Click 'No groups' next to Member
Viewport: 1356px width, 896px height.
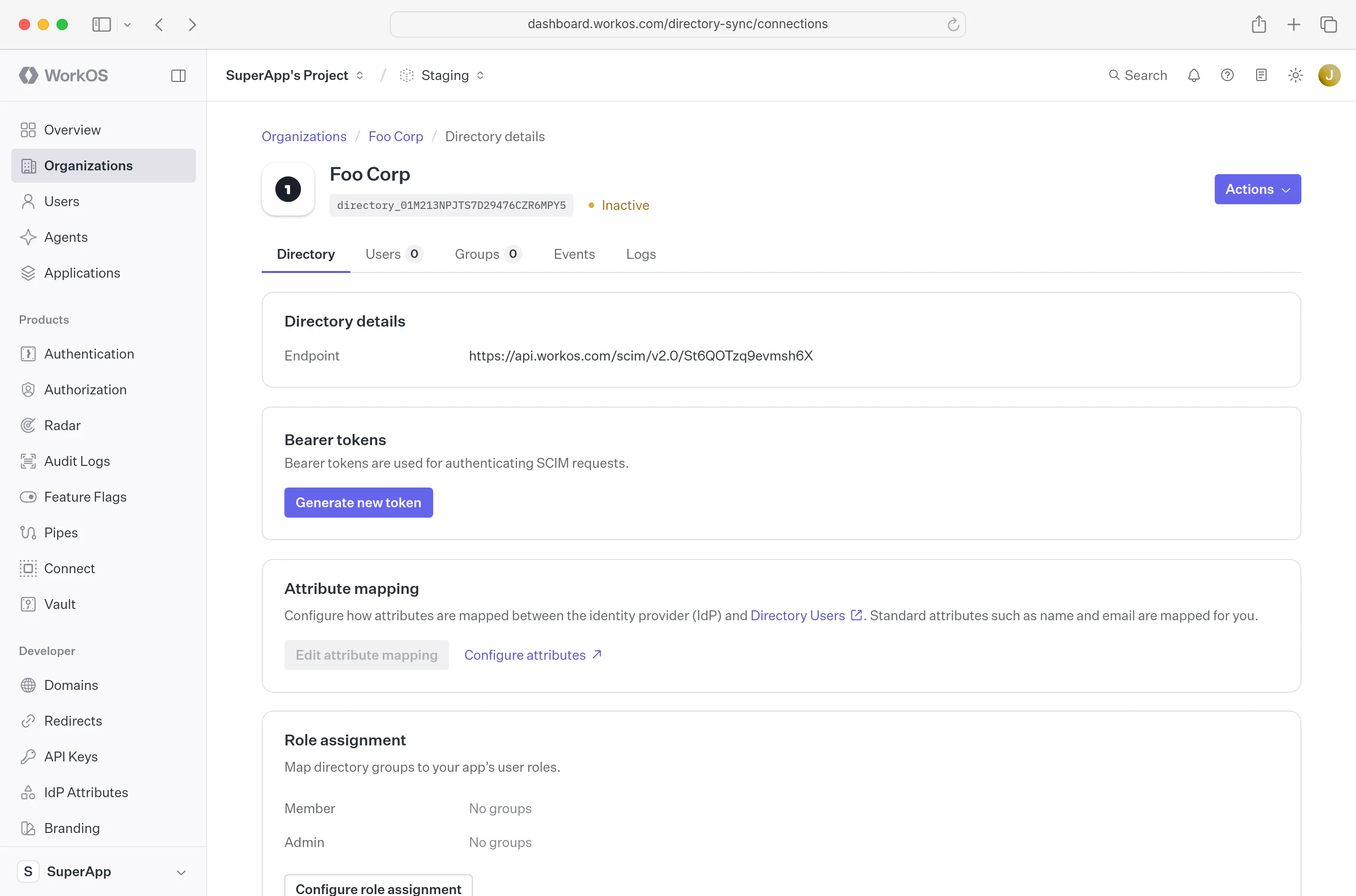click(500, 808)
